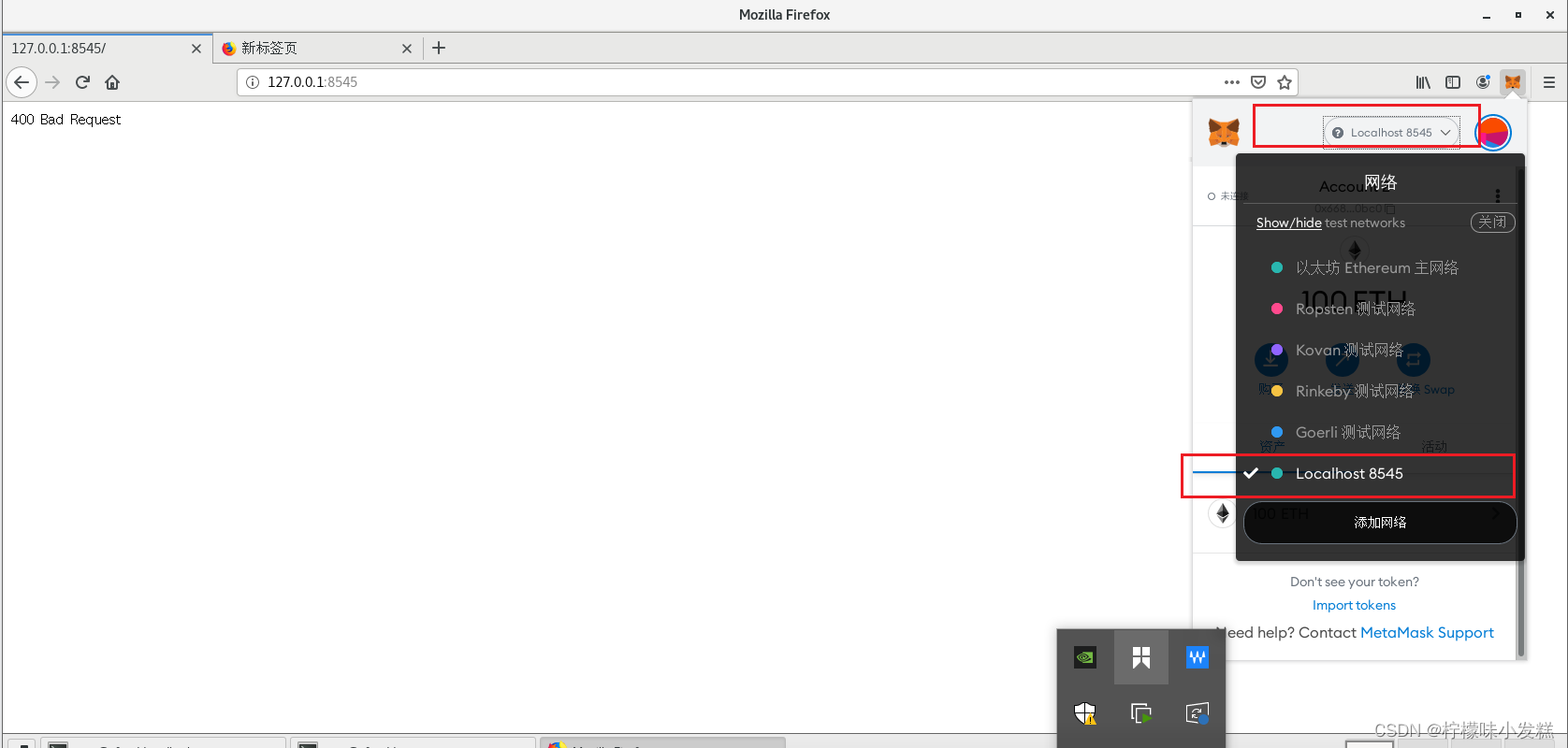Open the NVIDIA tray icon
This screenshot has width=1568, height=748.
click(x=1085, y=657)
